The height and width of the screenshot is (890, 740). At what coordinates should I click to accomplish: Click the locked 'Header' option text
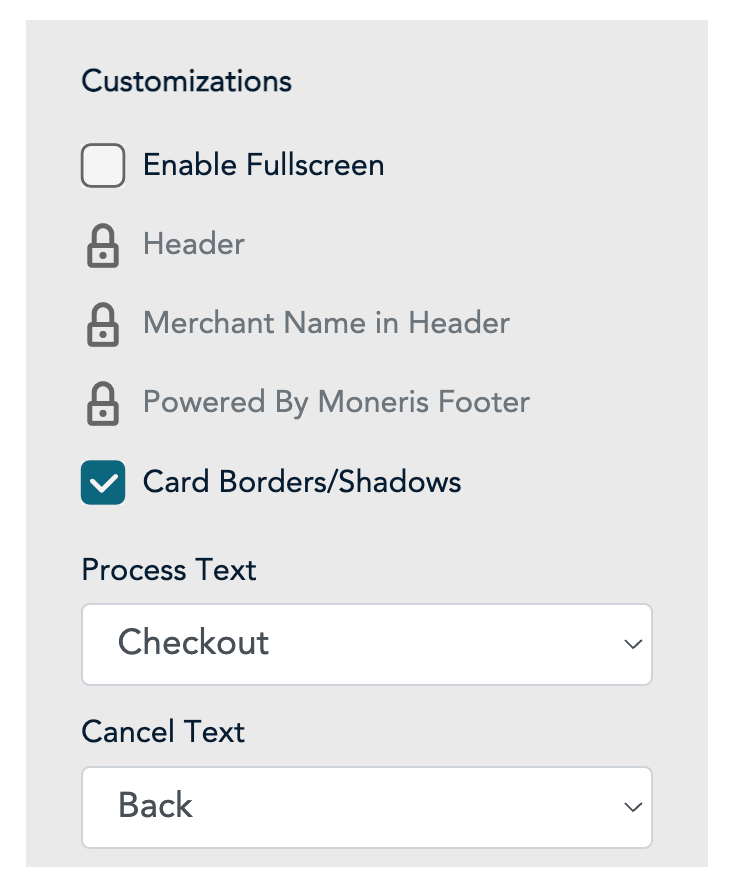194,244
